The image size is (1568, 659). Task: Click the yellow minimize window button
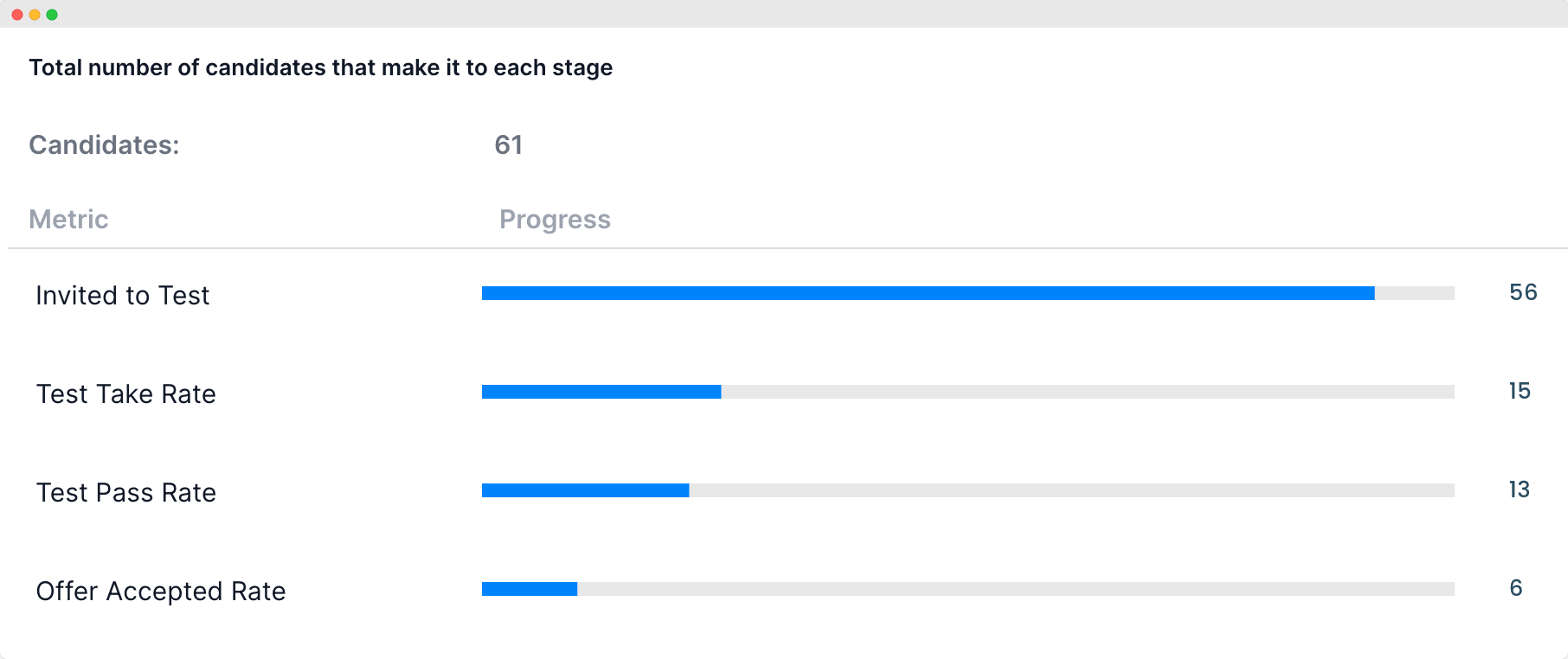click(35, 15)
